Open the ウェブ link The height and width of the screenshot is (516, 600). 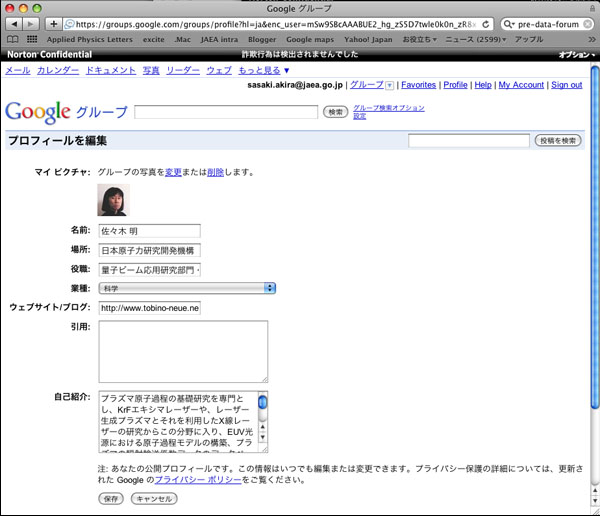[219, 70]
